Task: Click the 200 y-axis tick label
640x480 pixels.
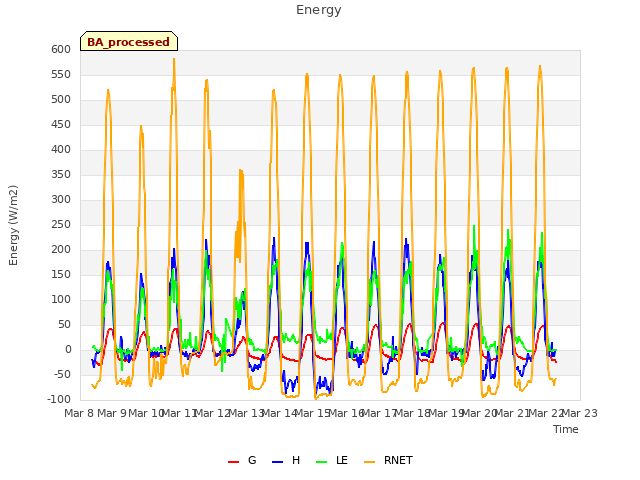Action: (x=61, y=250)
